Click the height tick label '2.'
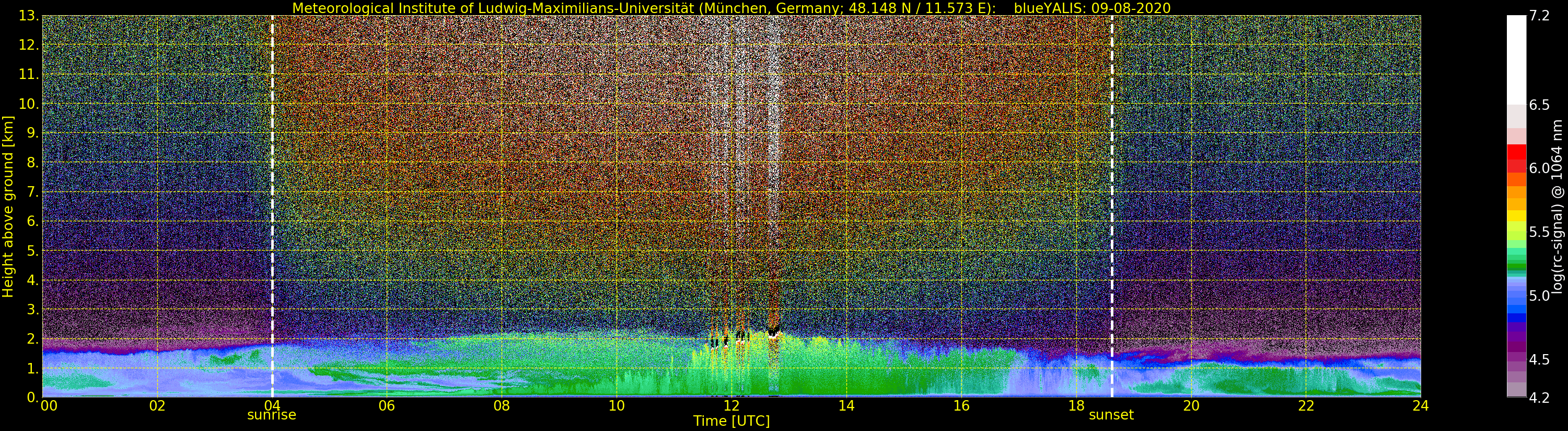 pos(33,338)
